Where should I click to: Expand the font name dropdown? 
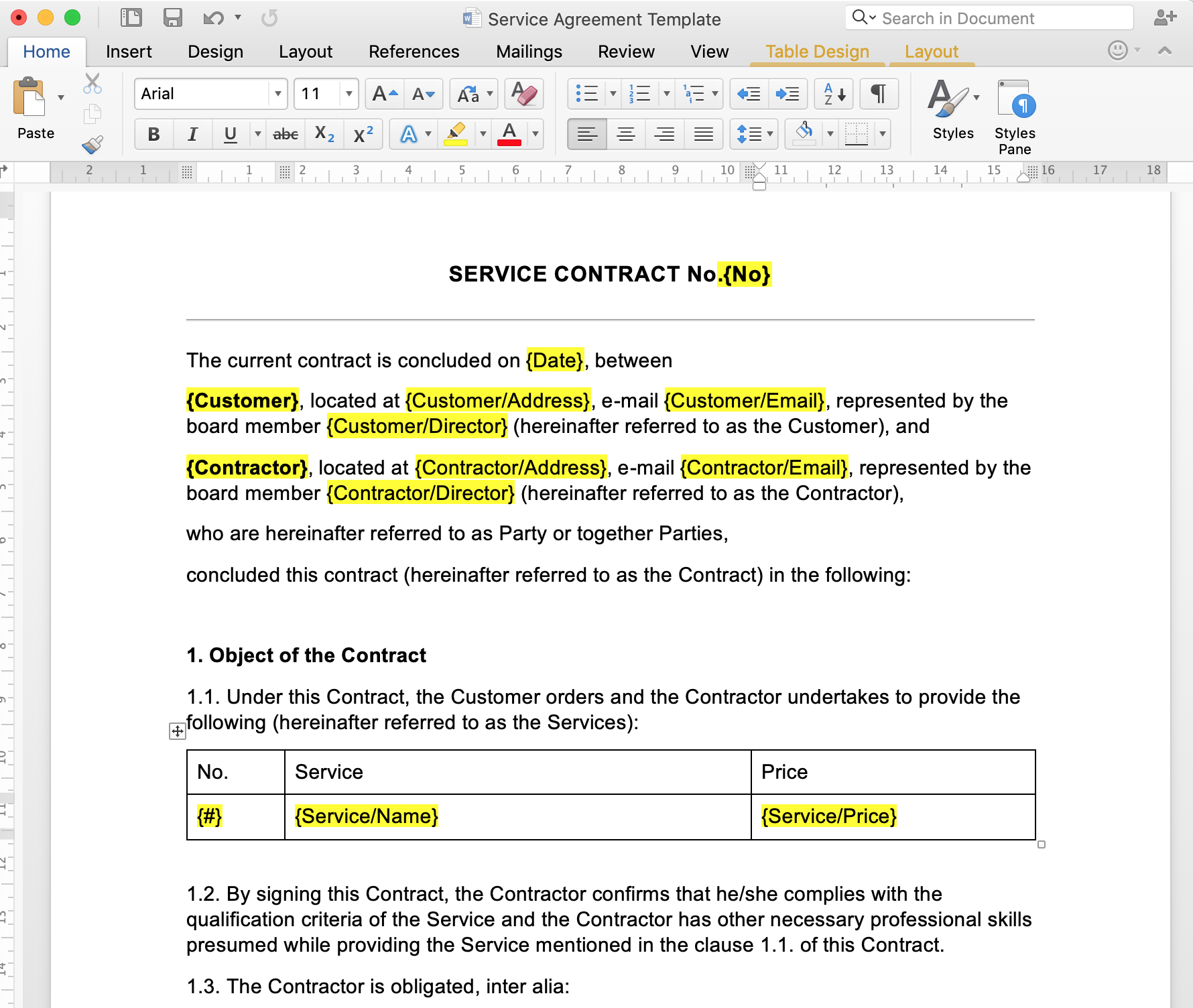277,94
